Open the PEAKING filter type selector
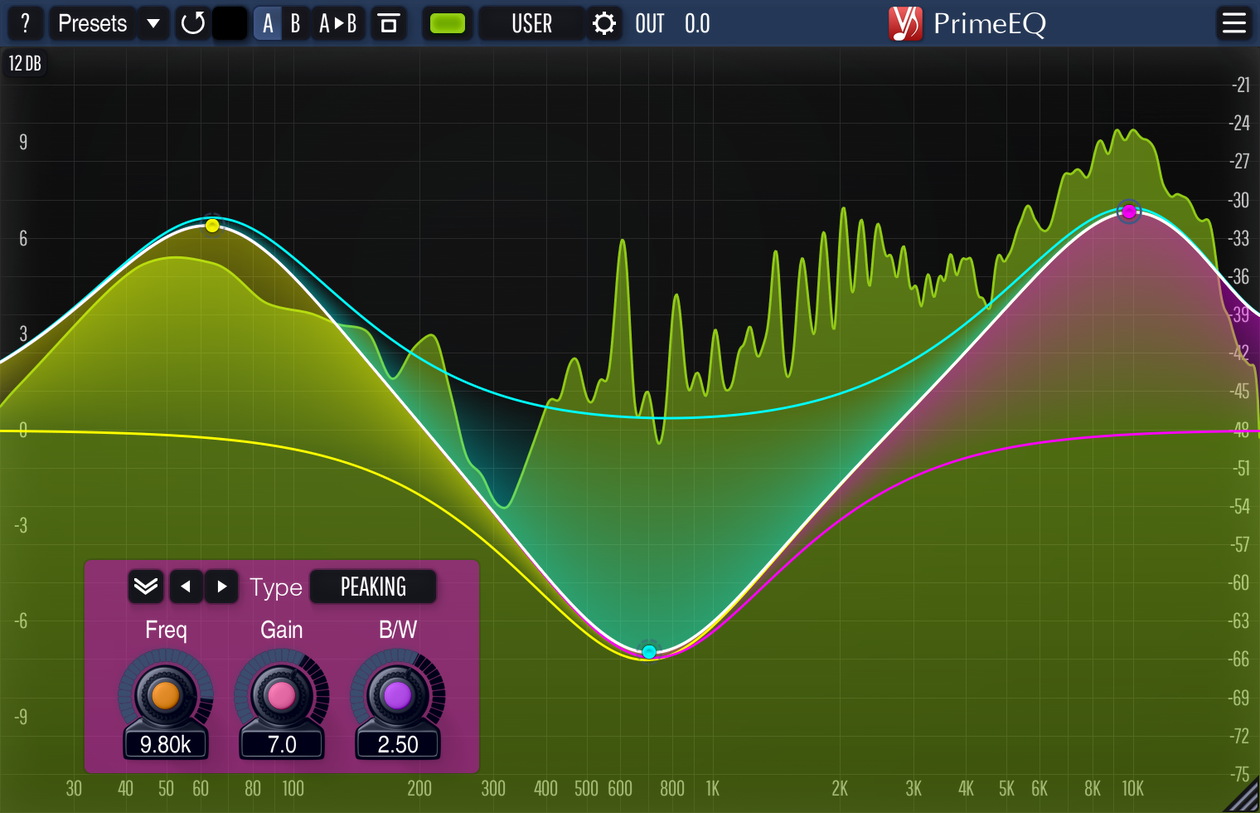 (373, 587)
